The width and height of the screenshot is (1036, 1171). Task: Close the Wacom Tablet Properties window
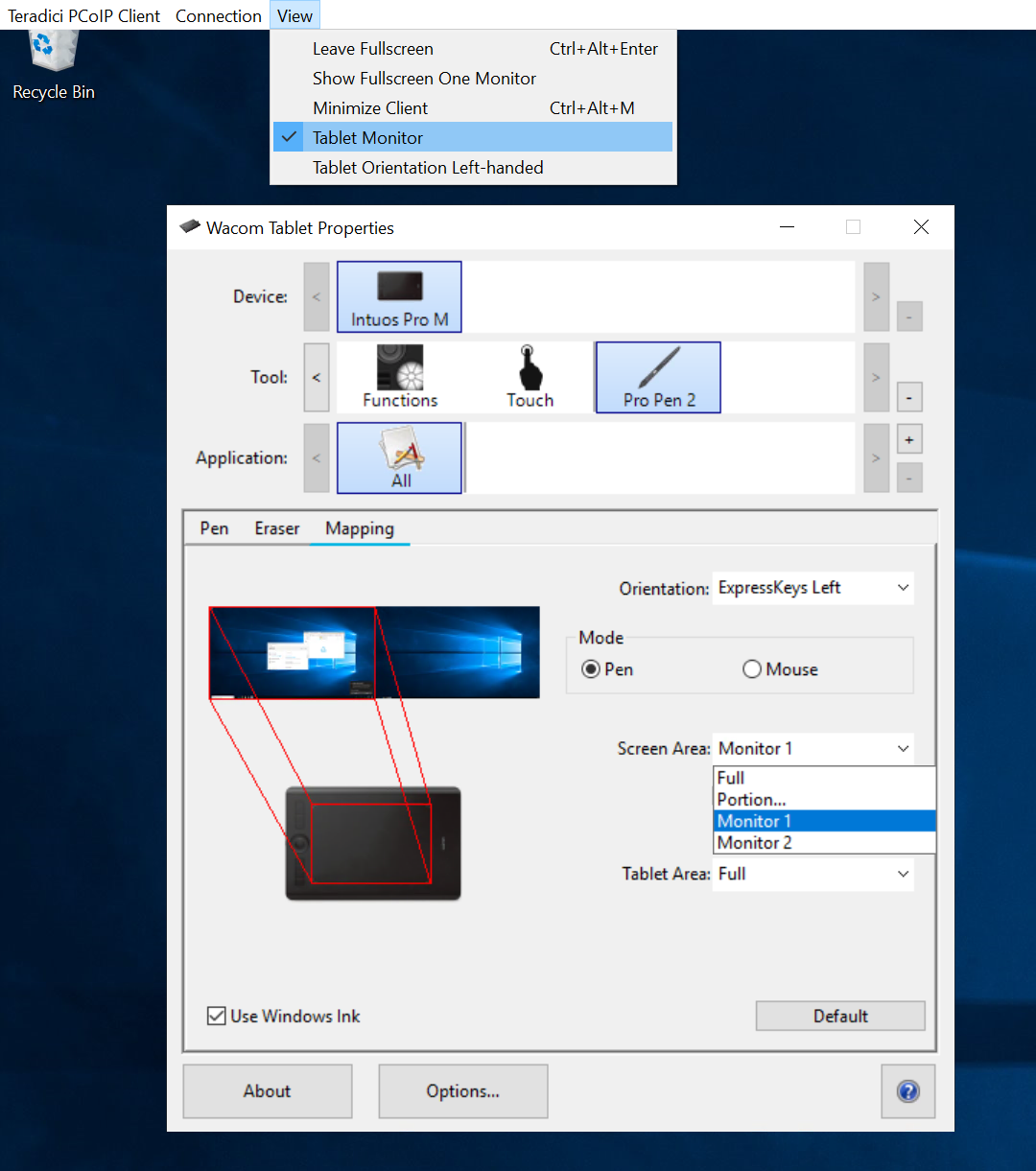coord(921,227)
